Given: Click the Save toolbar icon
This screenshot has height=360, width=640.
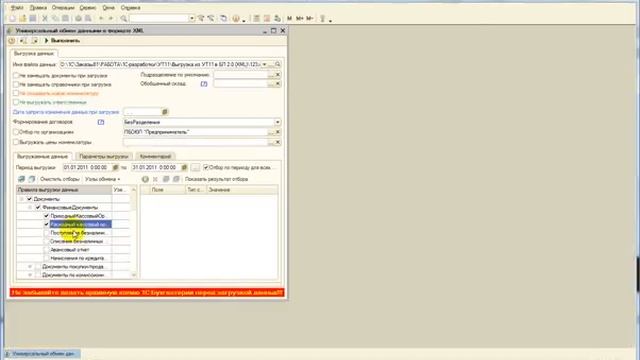Looking at the screenshot, I should [x=33, y=18].
